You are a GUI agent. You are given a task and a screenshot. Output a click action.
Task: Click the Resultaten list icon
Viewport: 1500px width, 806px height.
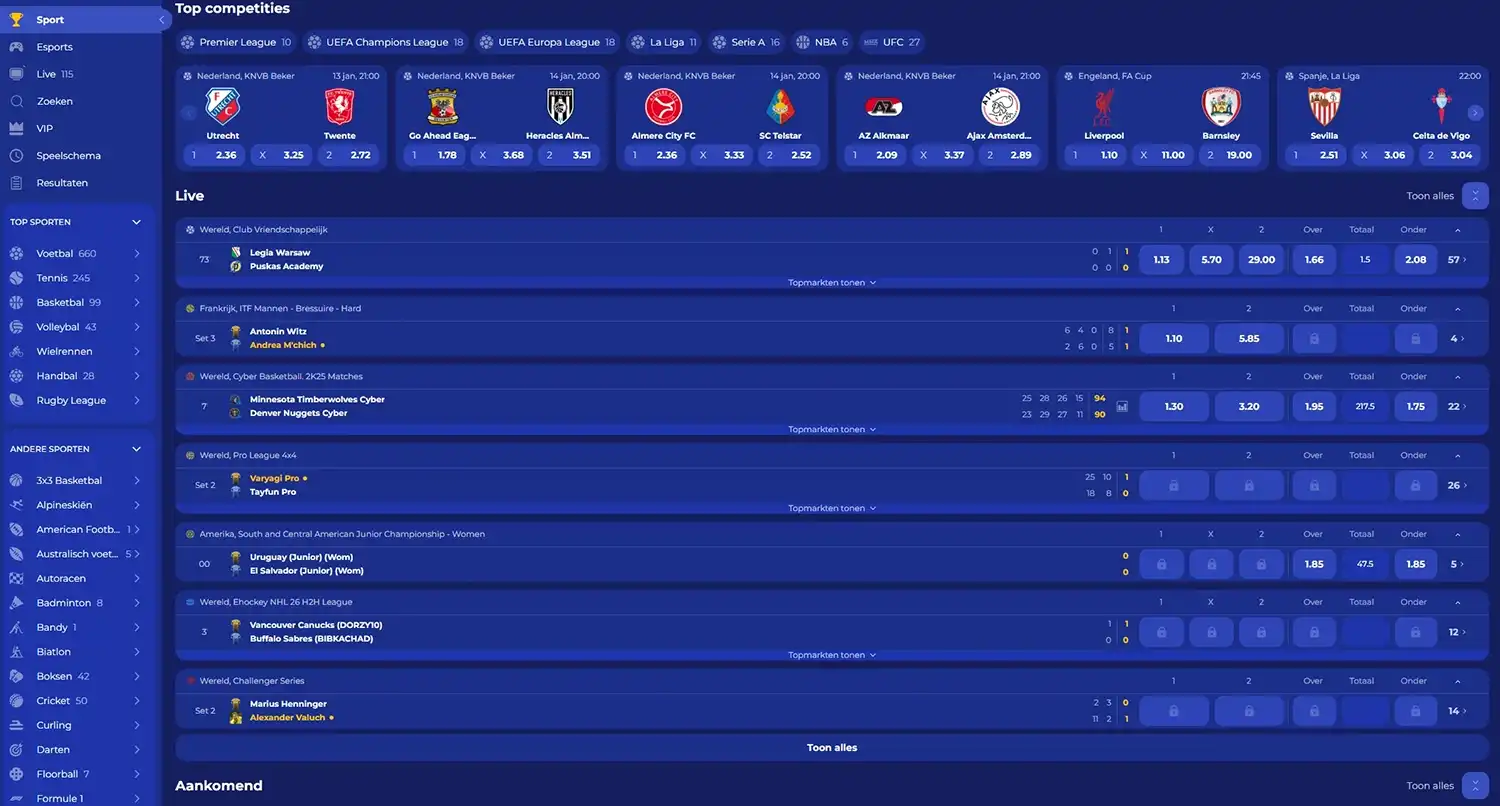pyautogui.click(x=16, y=183)
